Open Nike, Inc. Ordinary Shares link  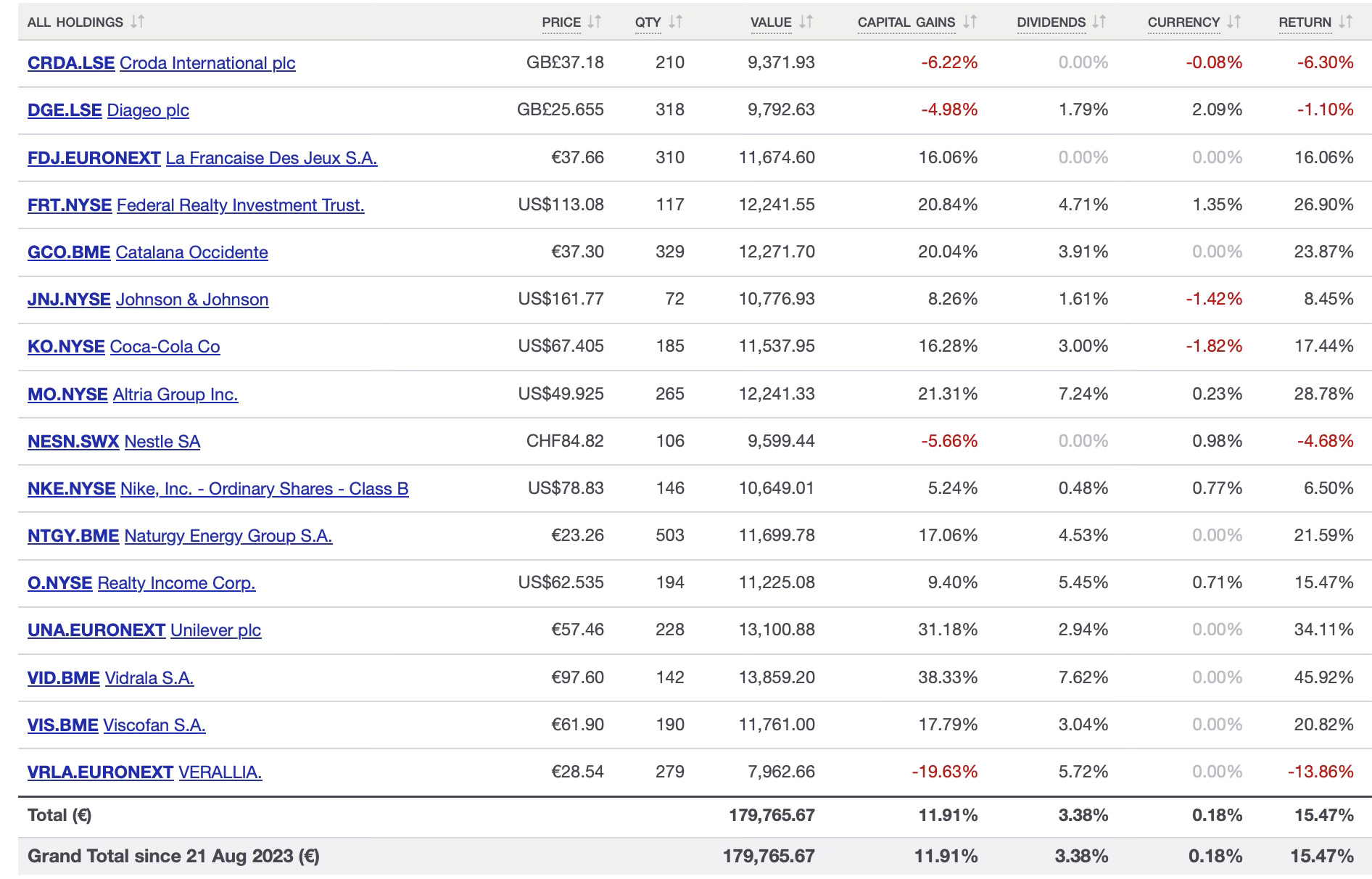265,489
